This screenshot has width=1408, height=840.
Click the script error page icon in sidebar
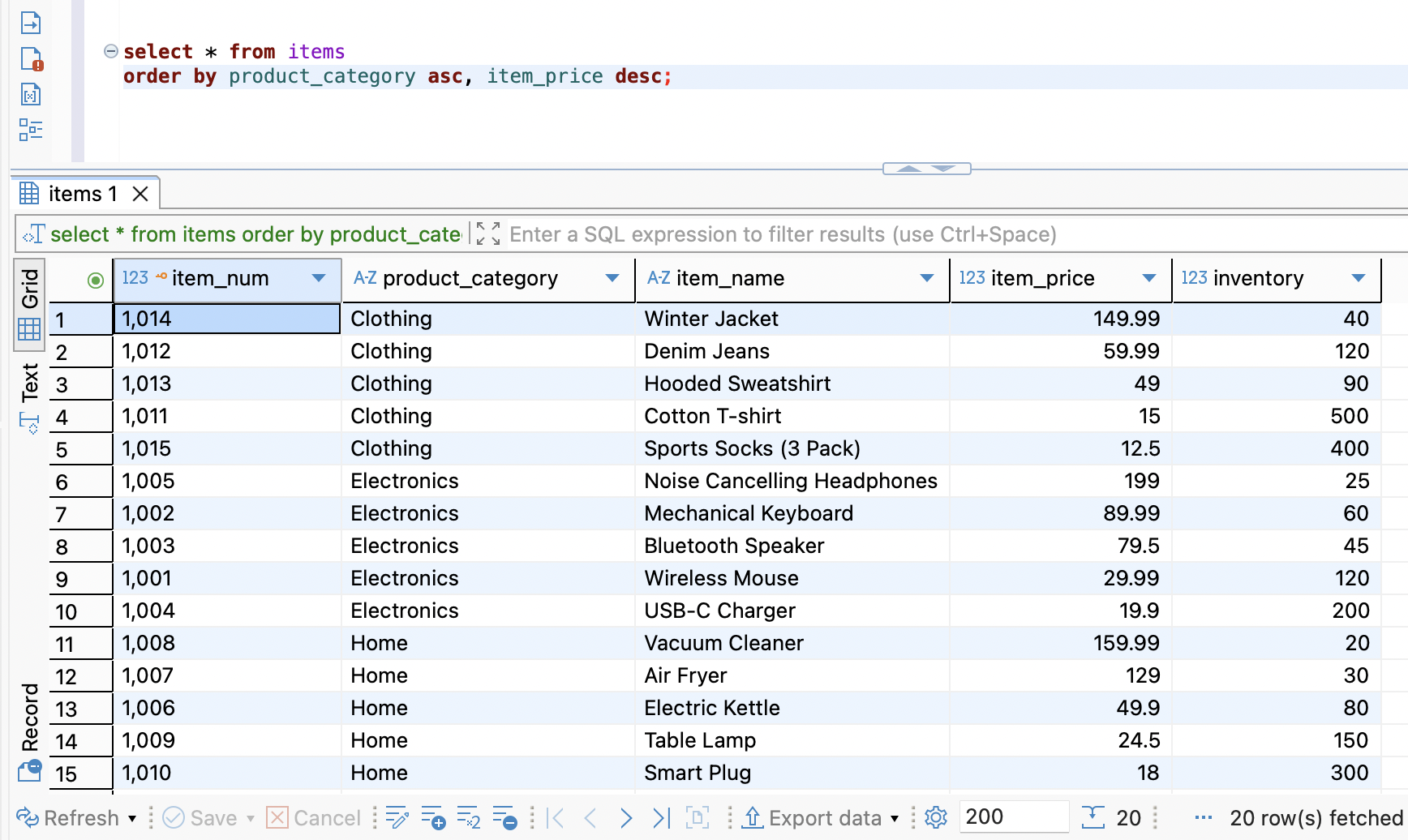(31, 59)
